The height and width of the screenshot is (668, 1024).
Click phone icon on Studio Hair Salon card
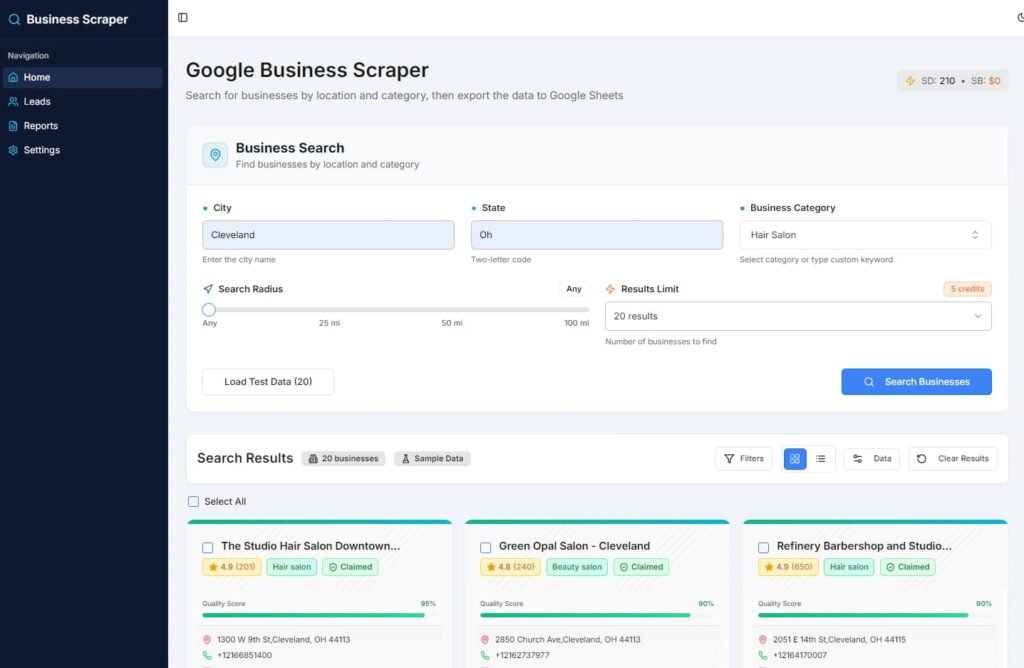pos(207,655)
